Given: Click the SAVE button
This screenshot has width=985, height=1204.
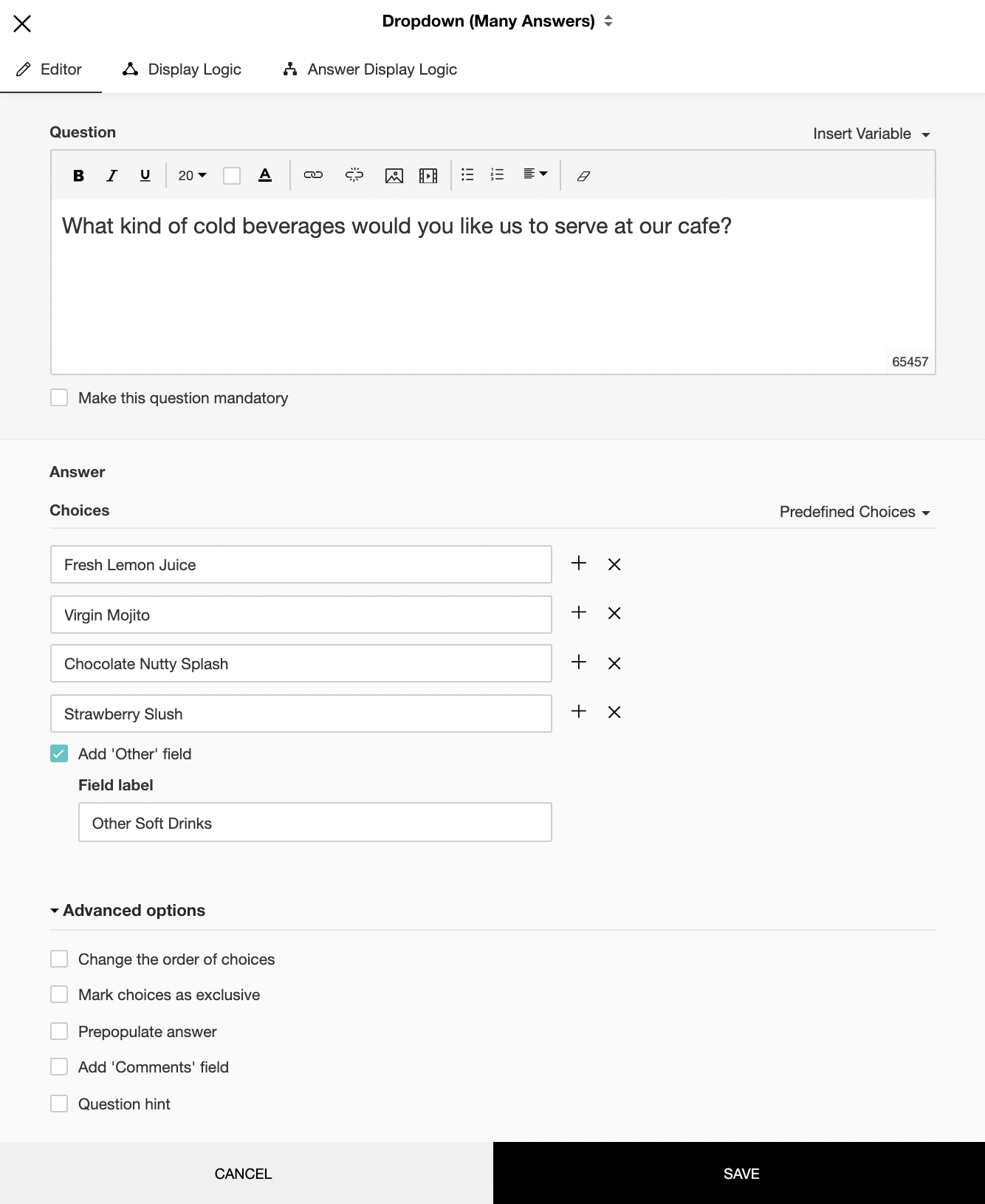Looking at the screenshot, I should [739, 1173].
